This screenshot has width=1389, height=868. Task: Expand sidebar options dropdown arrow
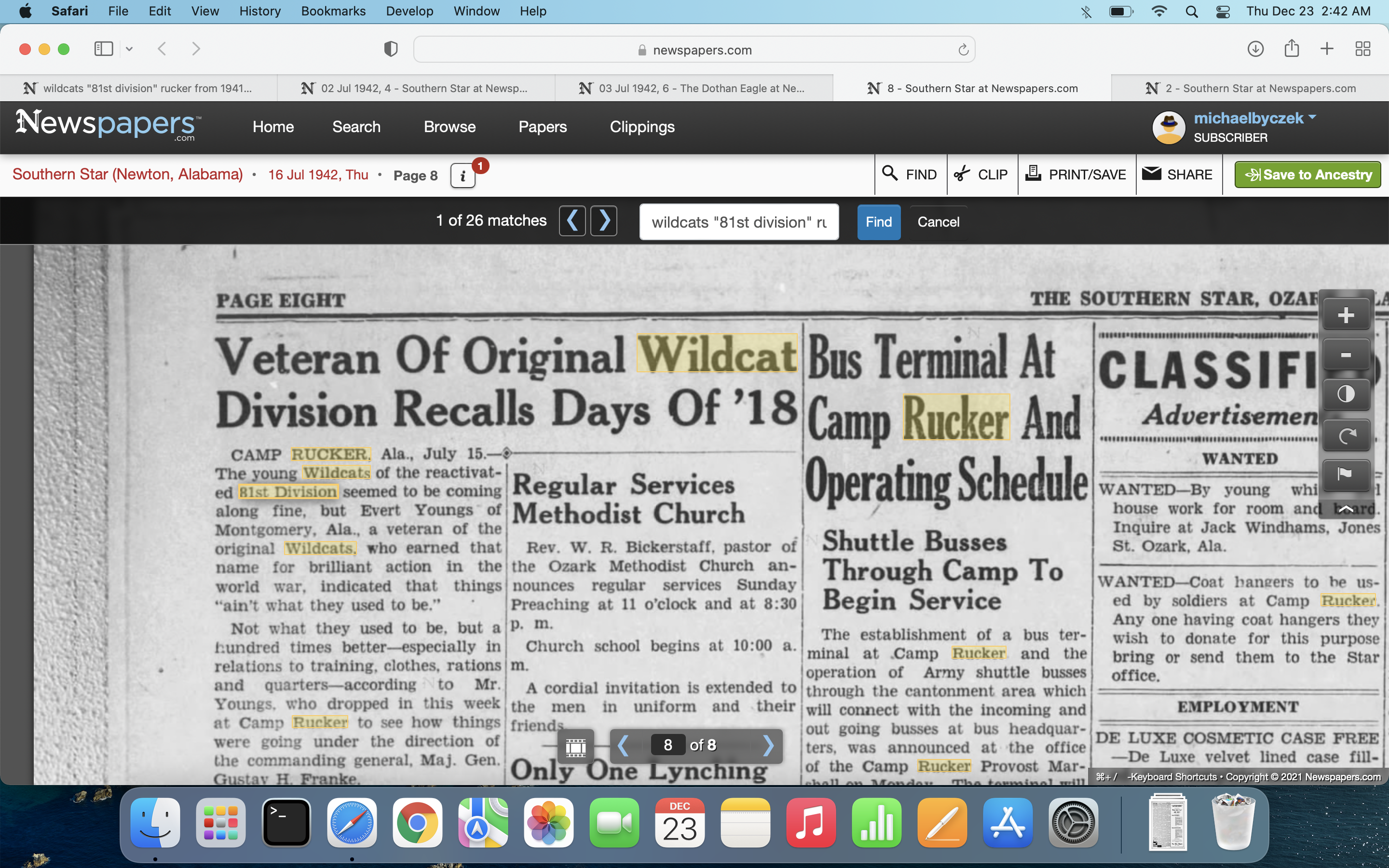[130, 49]
